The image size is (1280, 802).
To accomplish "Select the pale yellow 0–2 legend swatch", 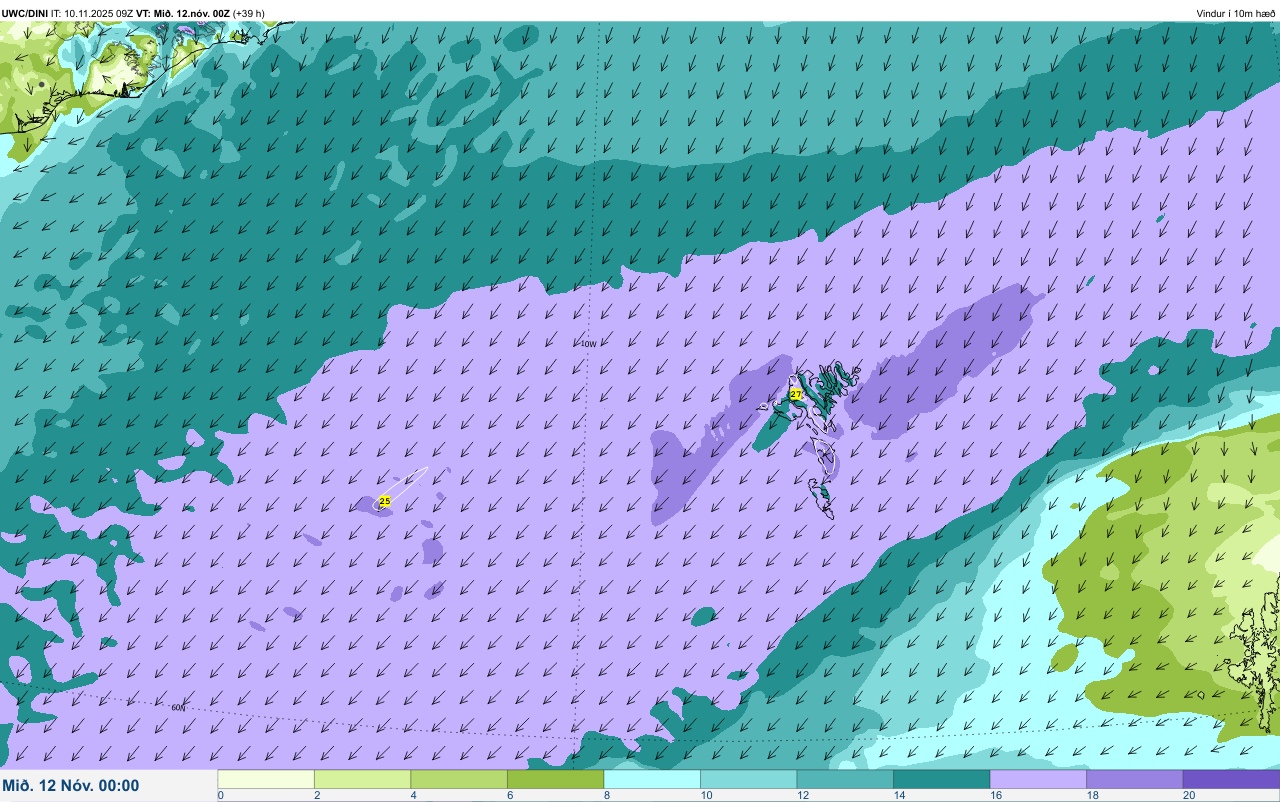I will point(266,779).
